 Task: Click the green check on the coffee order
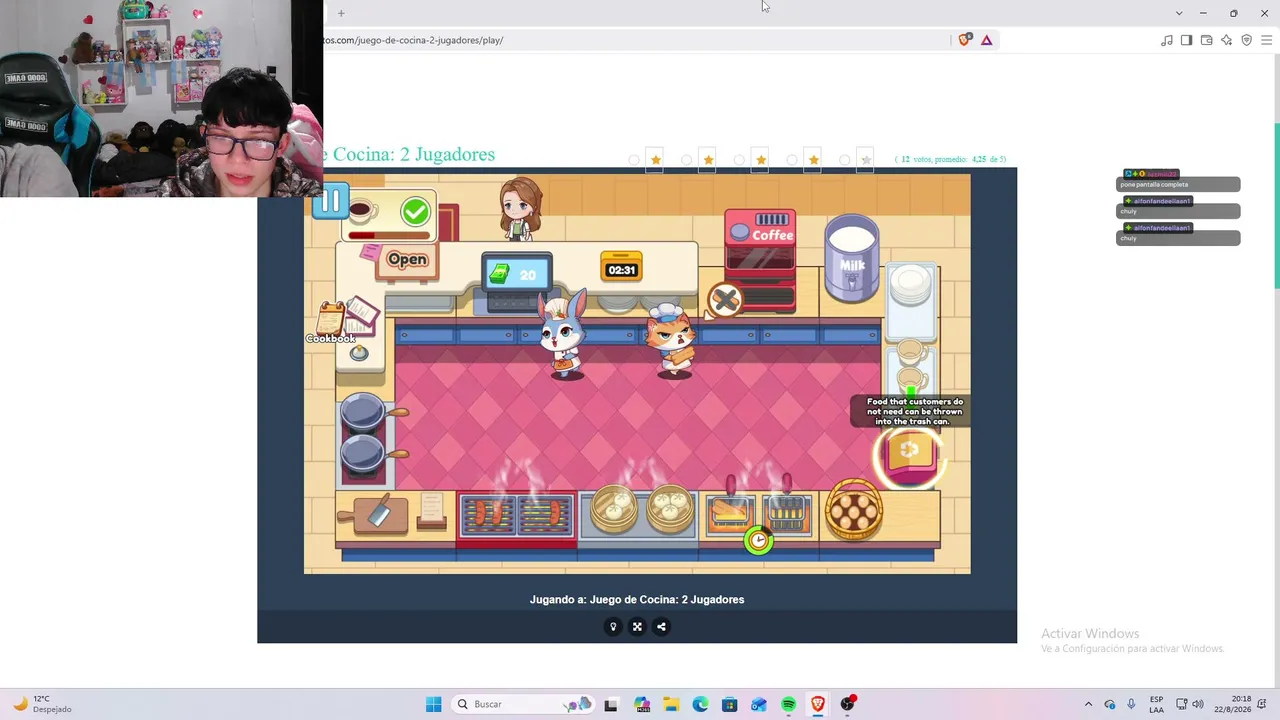(415, 211)
